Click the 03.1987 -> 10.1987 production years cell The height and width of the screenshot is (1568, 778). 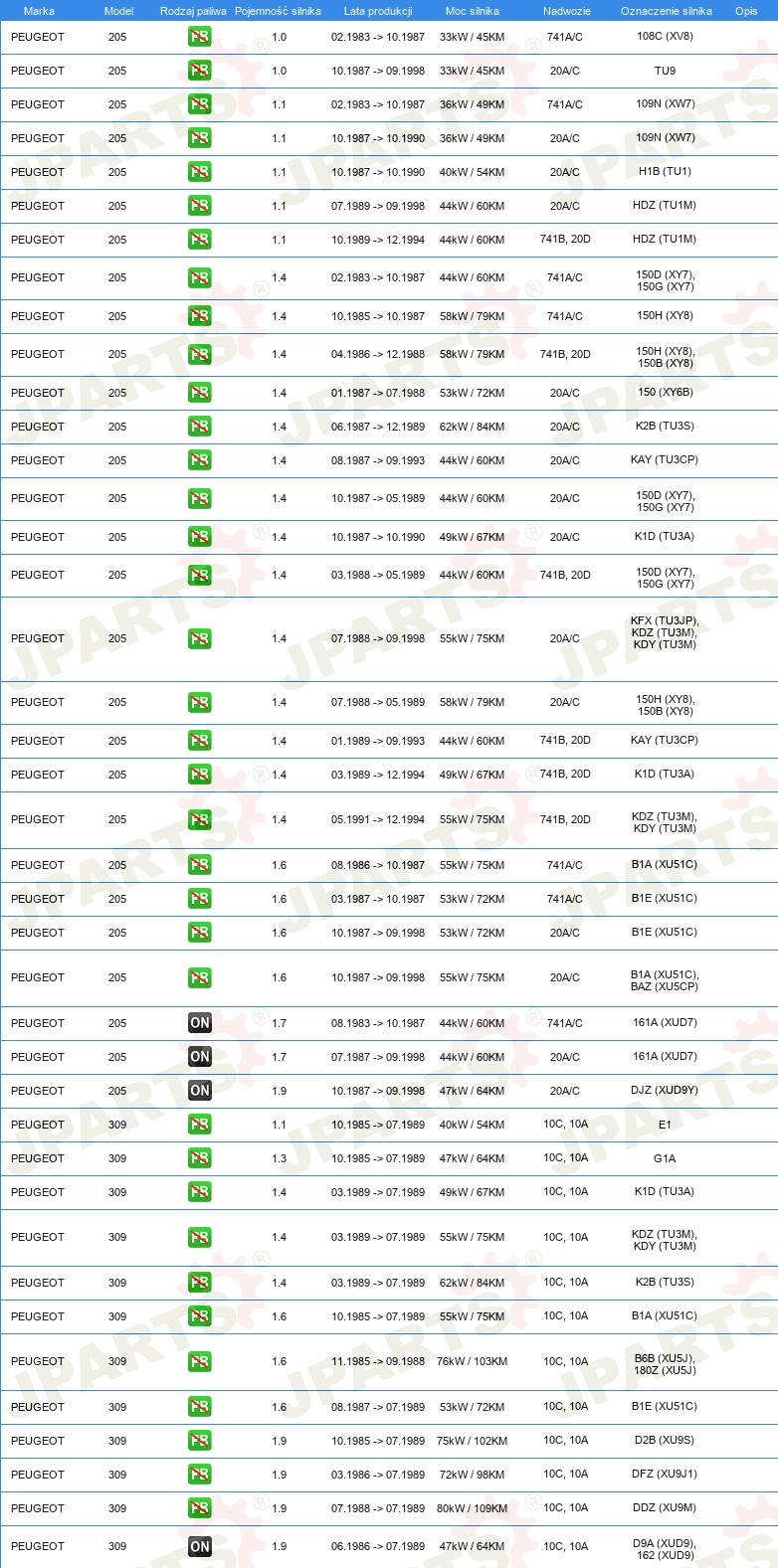pyautogui.click(x=378, y=899)
